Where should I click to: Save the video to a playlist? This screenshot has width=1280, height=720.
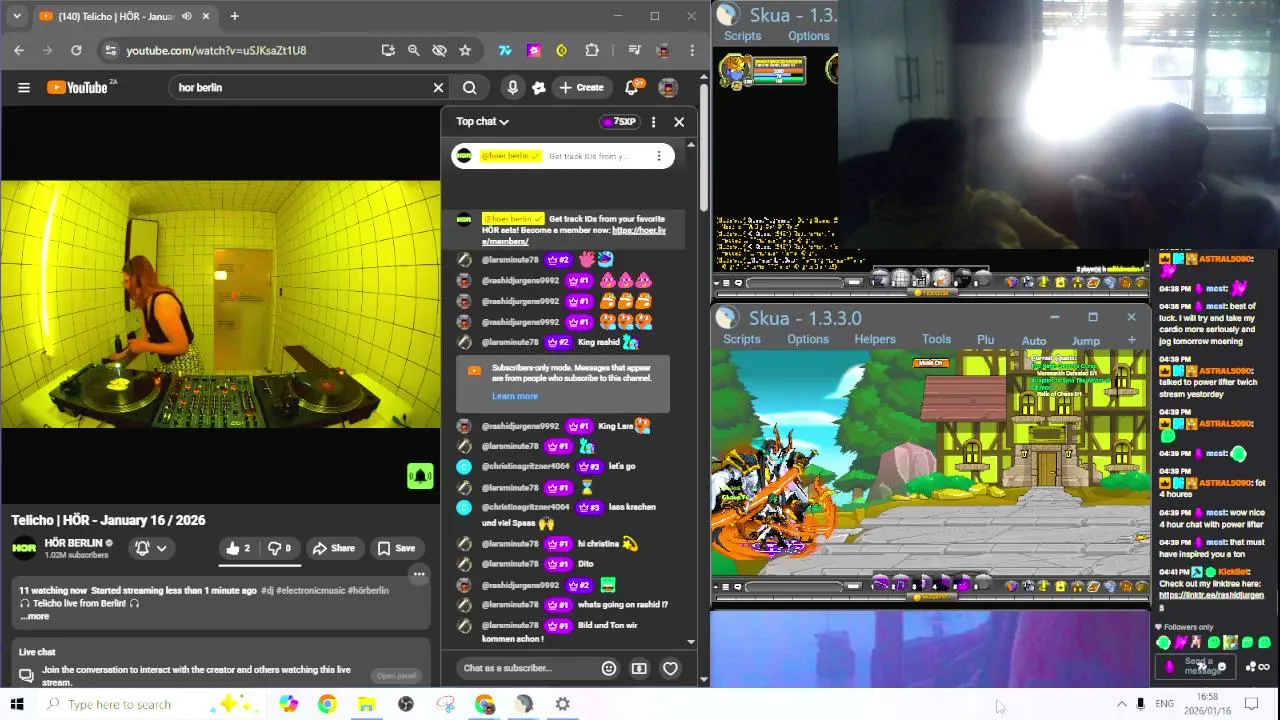pos(396,548)
